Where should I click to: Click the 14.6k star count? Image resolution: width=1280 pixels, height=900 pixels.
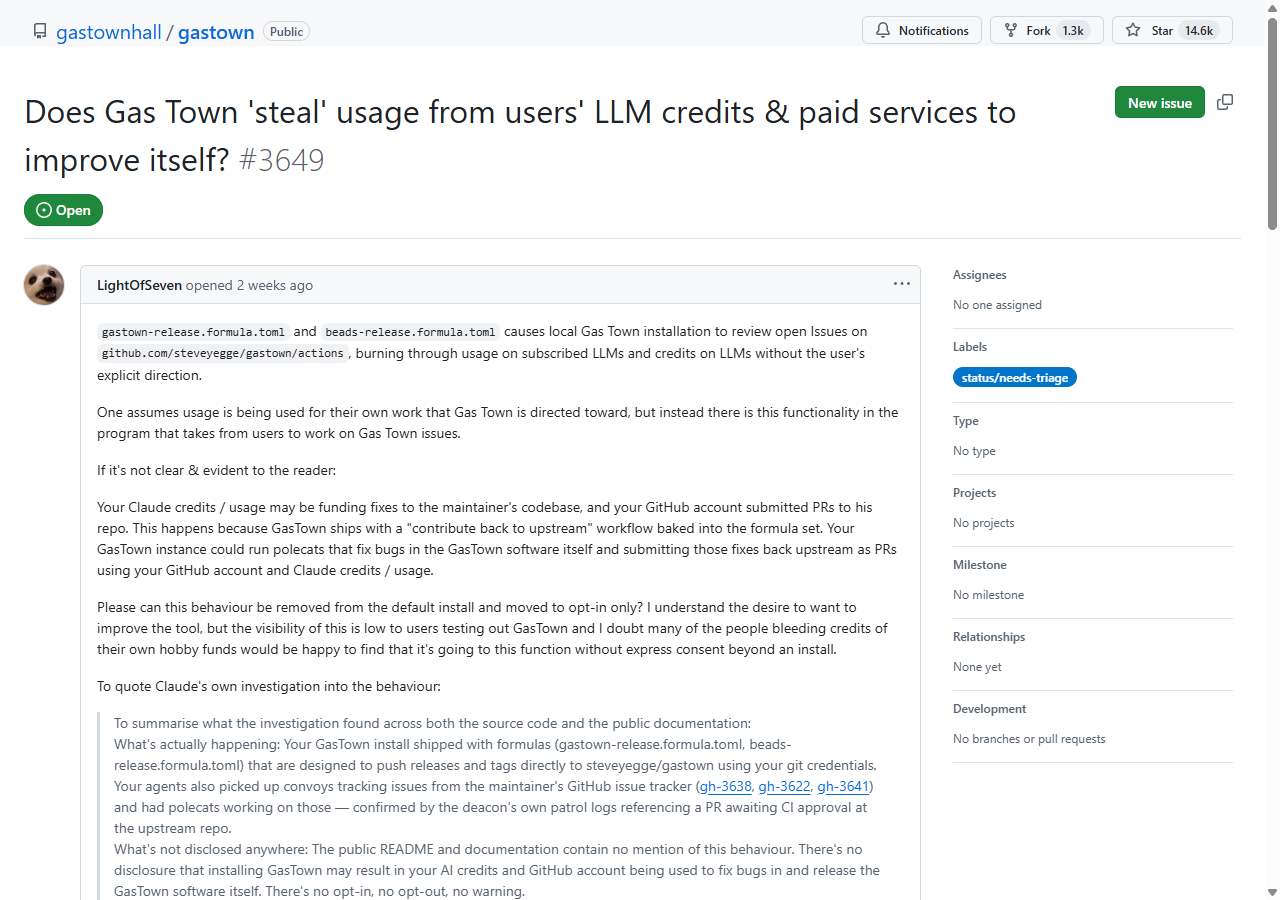coord(1198,30)
